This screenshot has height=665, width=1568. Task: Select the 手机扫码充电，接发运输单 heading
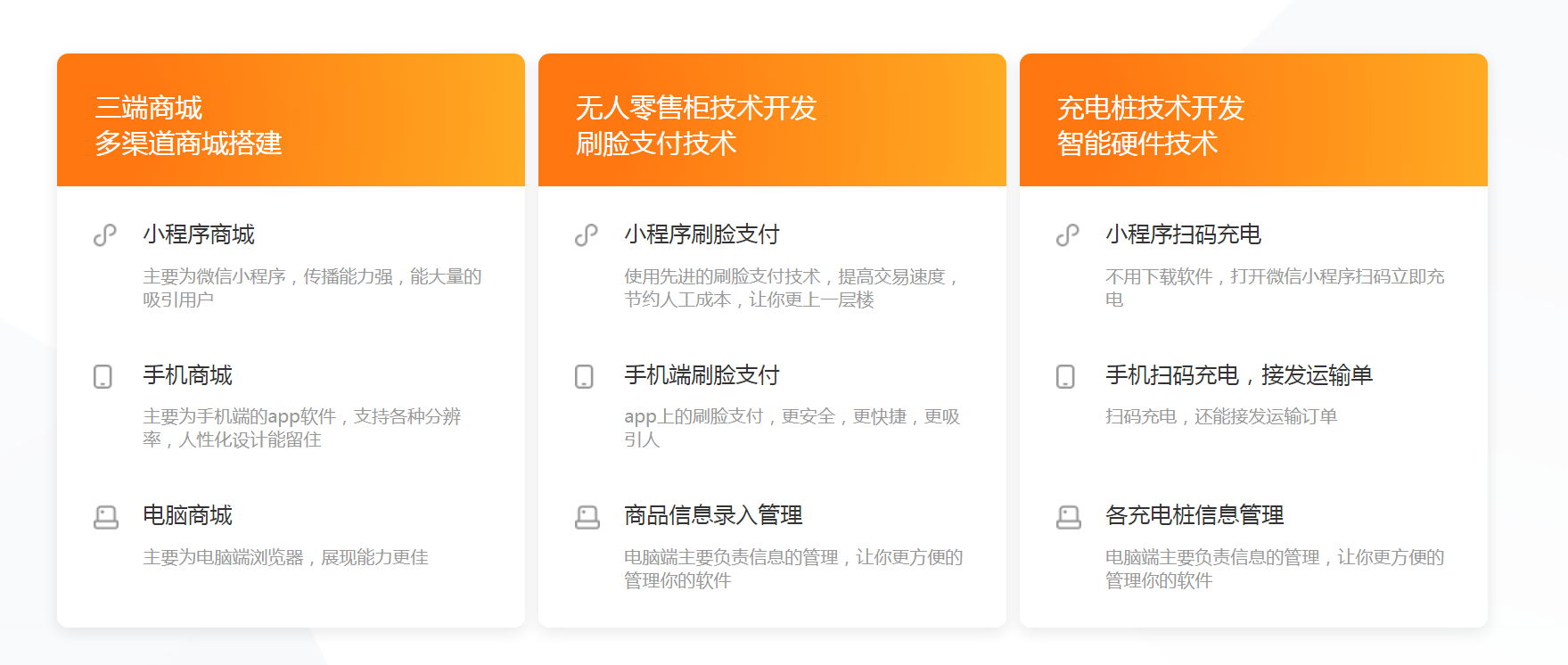point(1239,375)
